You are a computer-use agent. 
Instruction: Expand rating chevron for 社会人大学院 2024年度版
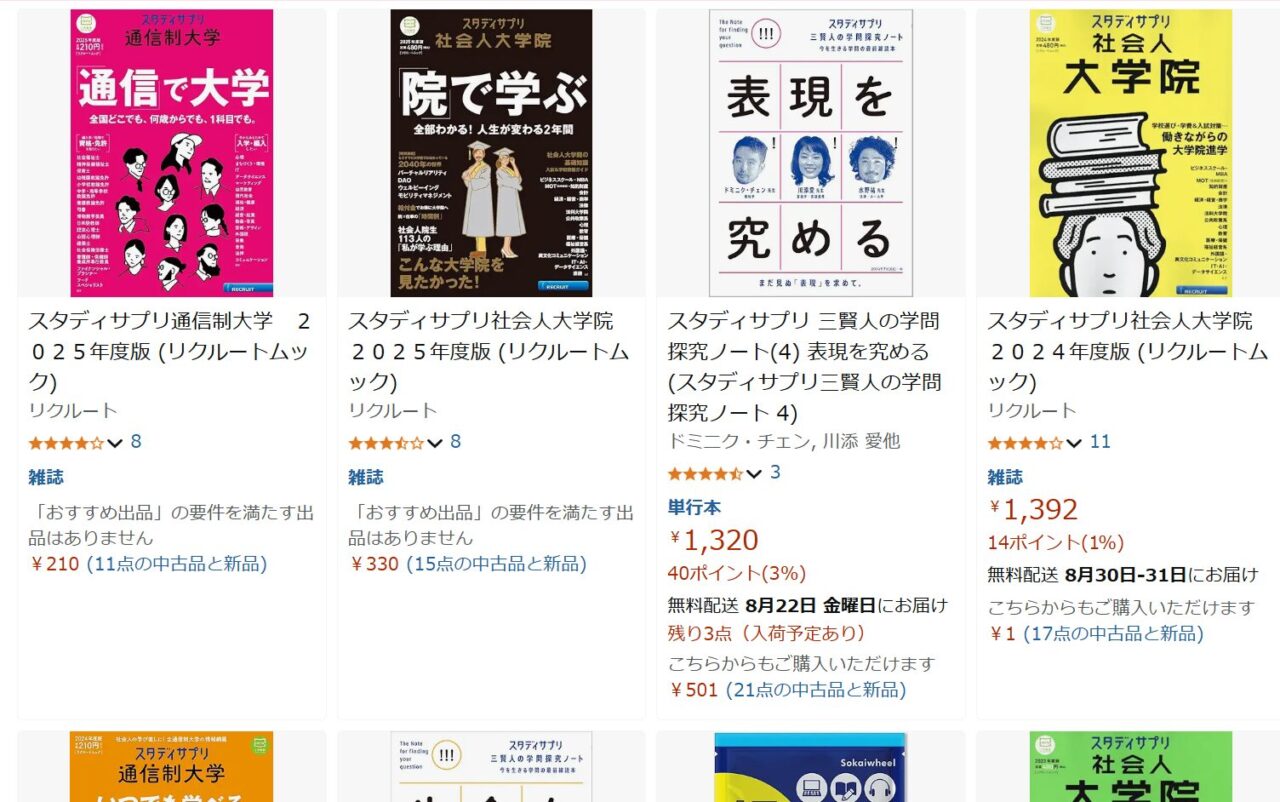coord(1074,443)
